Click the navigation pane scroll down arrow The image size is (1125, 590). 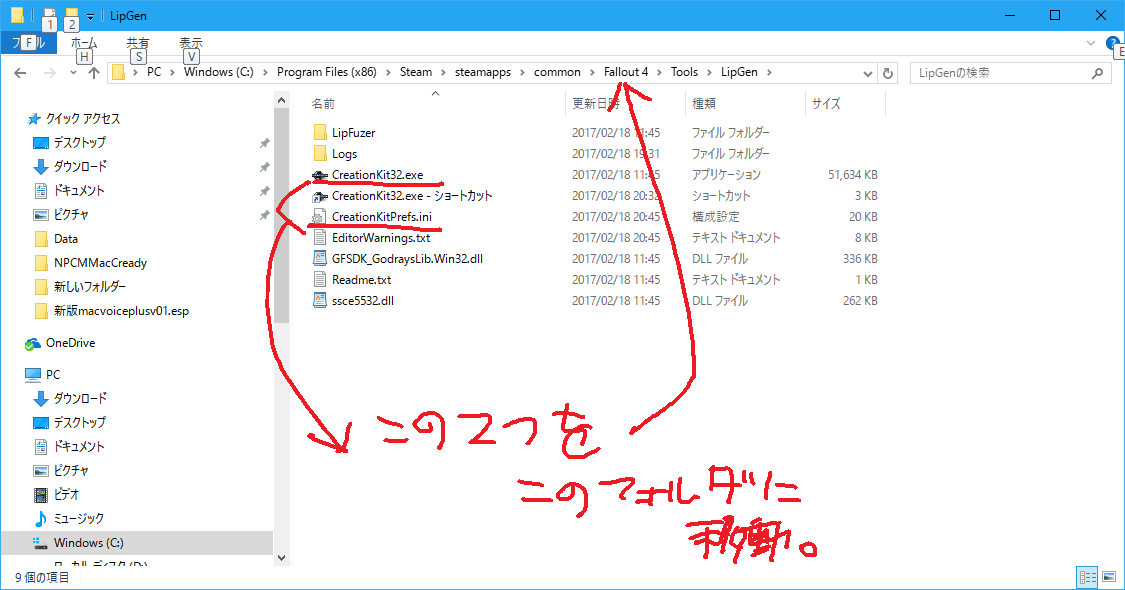(281, 557)
